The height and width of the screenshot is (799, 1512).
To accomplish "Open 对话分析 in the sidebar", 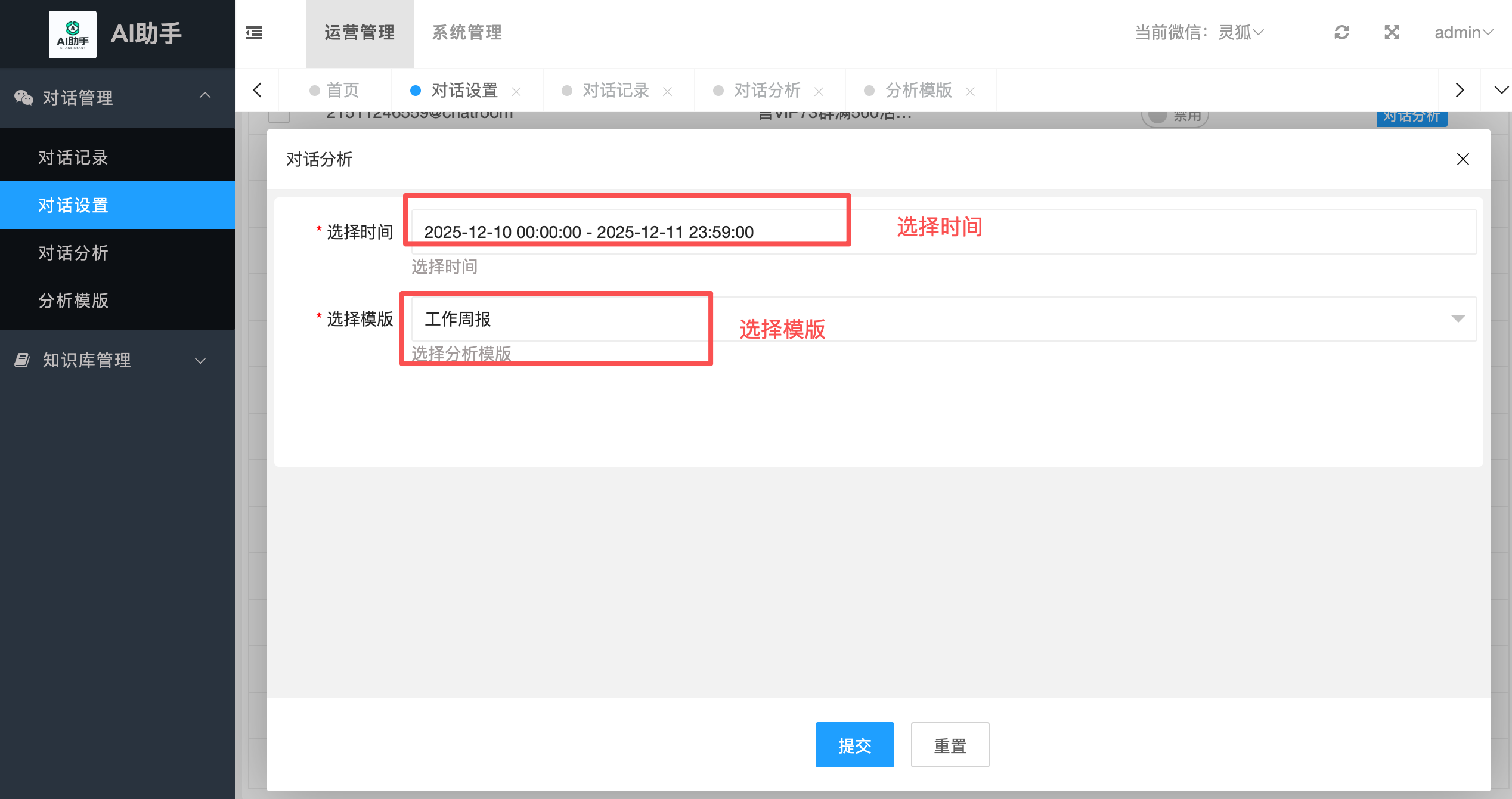I will tap(73, 253).
